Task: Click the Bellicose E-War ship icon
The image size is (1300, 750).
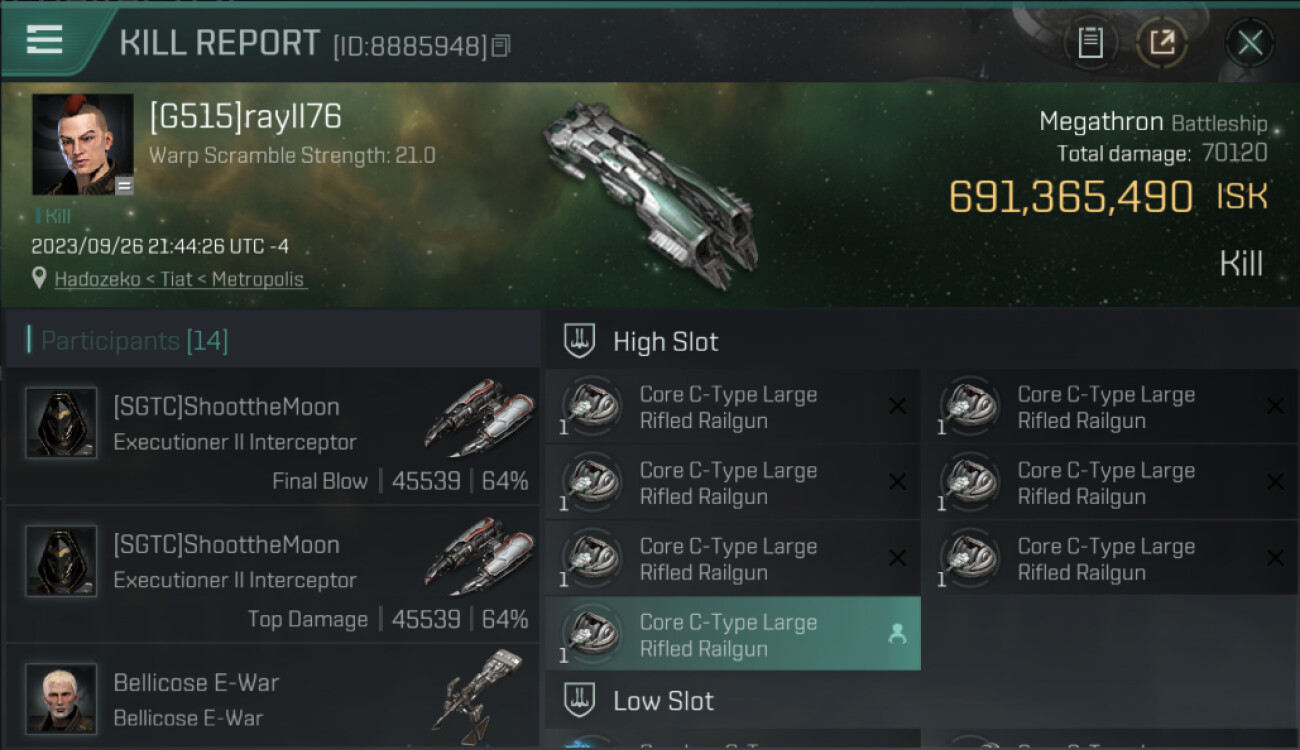Action: (x=478, y=697)
